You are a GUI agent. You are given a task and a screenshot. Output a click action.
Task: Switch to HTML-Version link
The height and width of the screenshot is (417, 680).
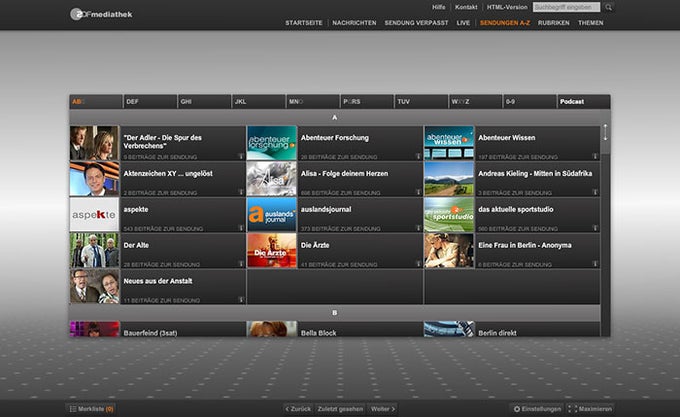pyautogui.click(x=507, y=7)
